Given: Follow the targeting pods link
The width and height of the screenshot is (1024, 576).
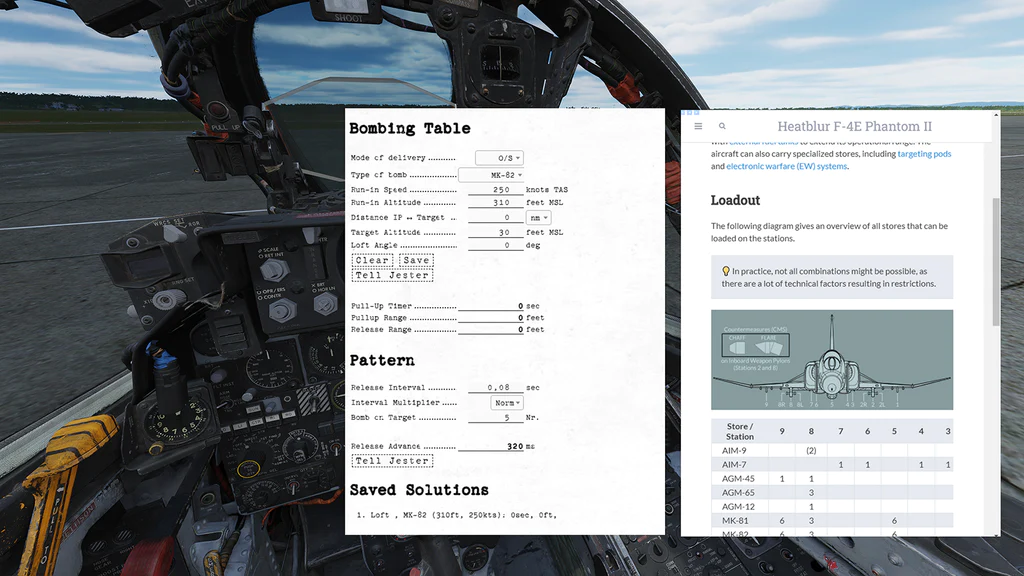Looking at the screenshot, I should [924, 154].
